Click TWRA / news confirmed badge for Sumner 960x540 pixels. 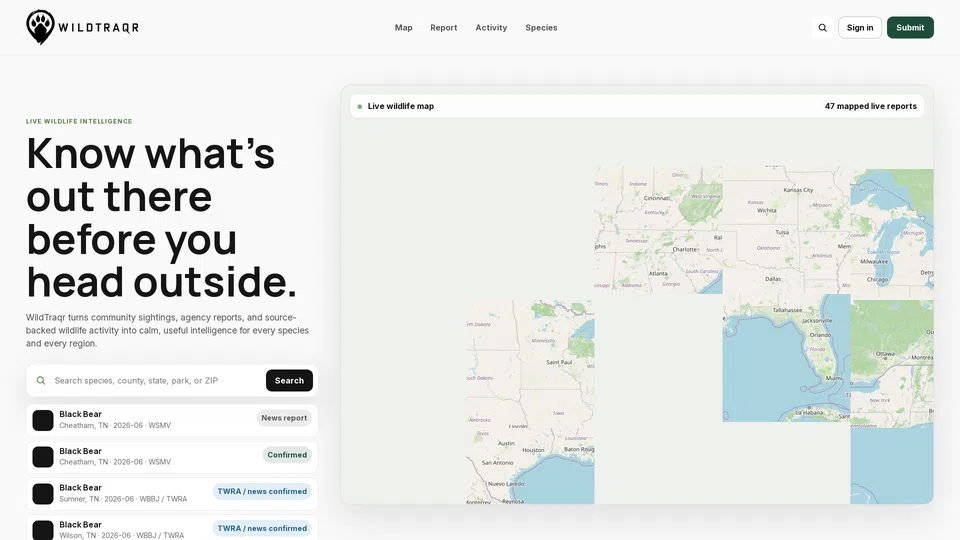262,492
